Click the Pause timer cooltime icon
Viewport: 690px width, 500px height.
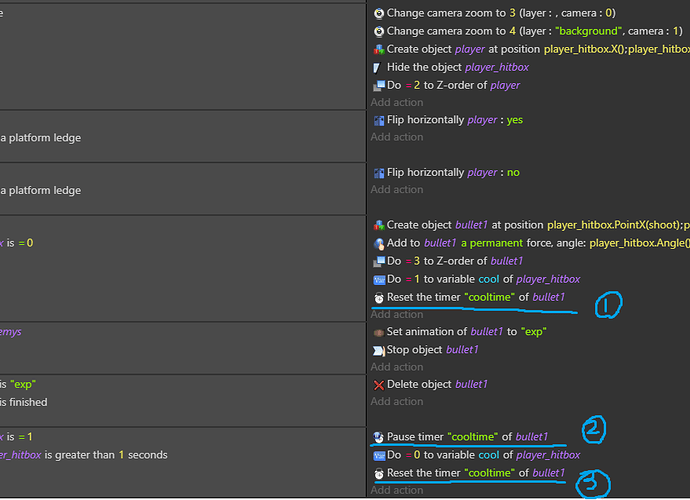tap(378, 437)
